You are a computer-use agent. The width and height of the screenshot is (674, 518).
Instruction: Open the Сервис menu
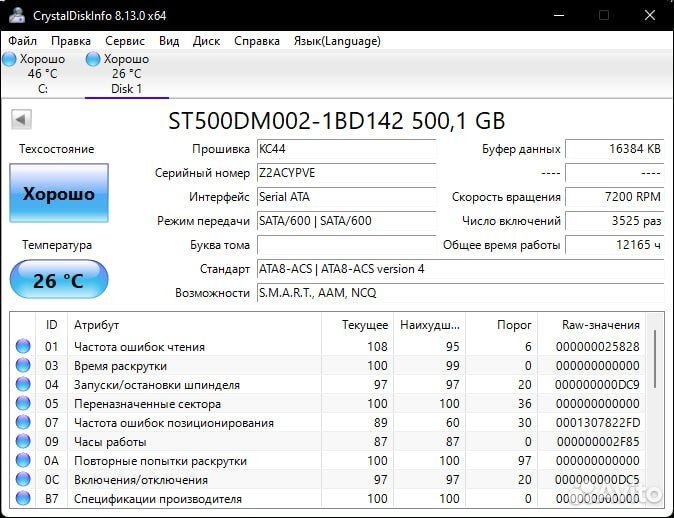click(x=125, y=41)
